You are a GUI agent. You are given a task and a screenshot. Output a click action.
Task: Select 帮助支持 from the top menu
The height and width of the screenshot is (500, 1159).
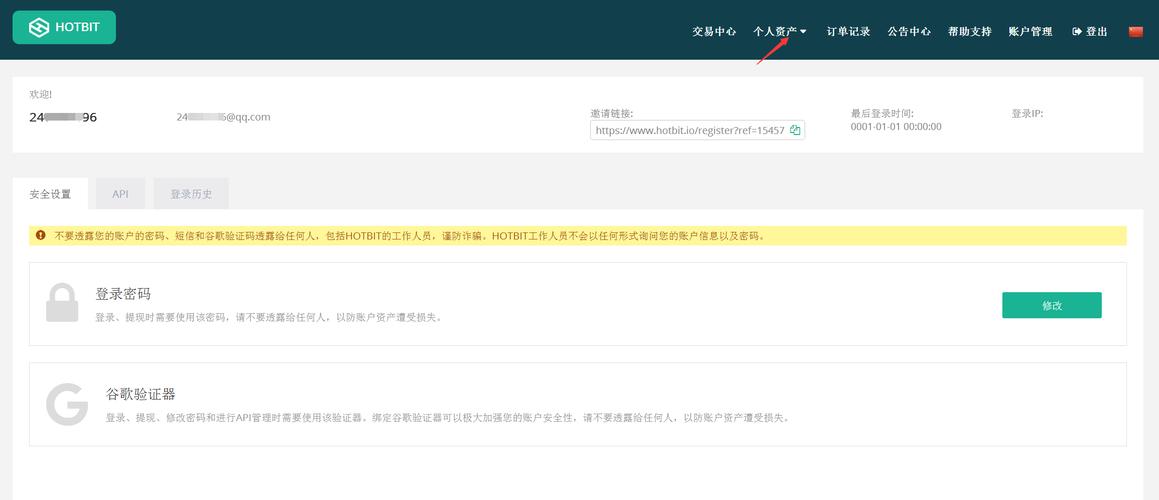(970, 31)
